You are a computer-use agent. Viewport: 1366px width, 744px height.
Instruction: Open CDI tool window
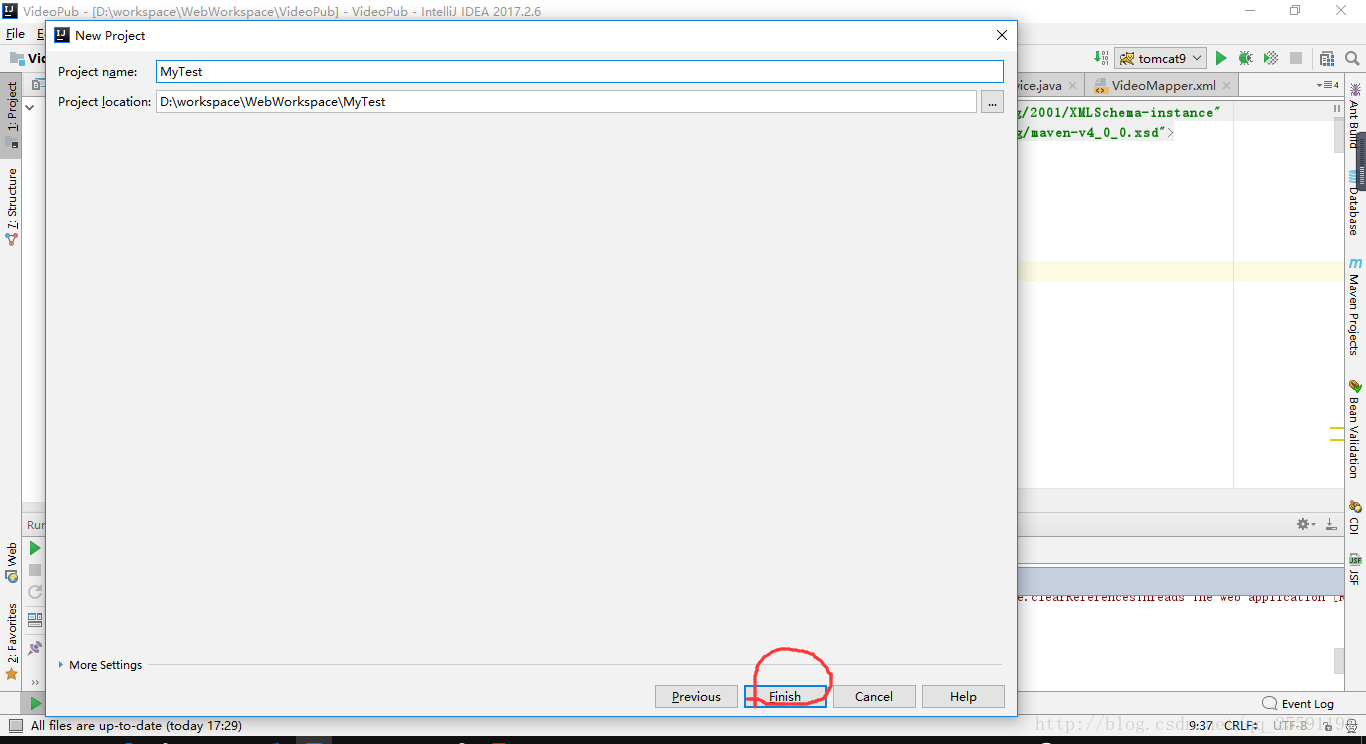pos(1355,517)
